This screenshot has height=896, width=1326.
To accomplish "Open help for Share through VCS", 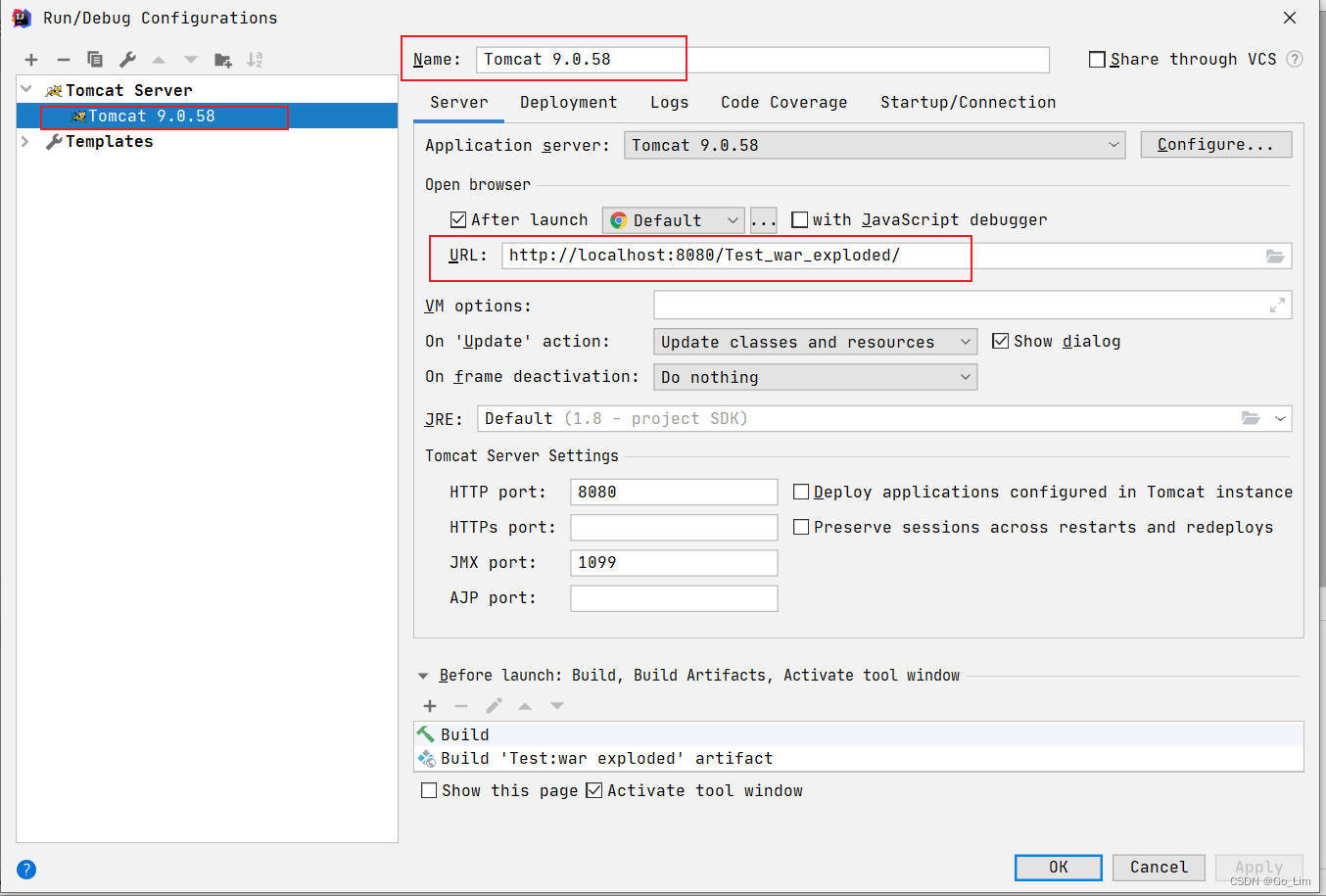I will click(1295, 59).
